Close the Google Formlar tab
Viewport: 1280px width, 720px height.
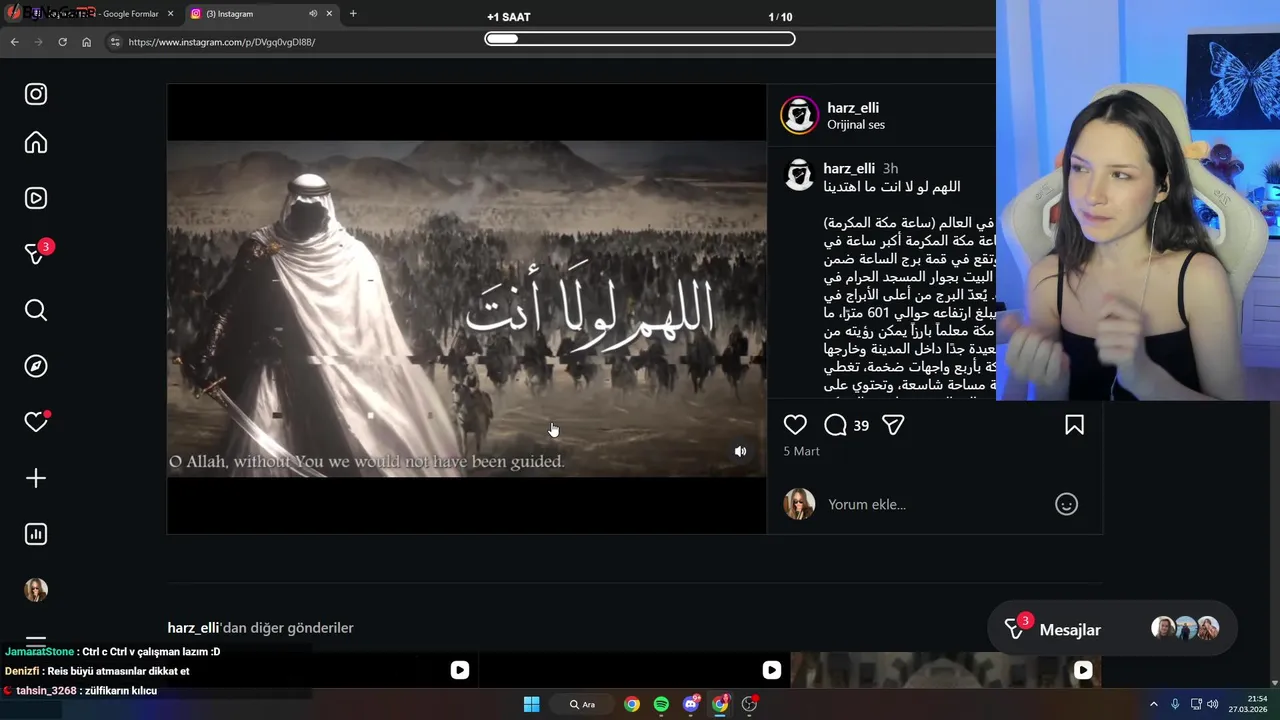pyautogui.click(x=170, y=14)
